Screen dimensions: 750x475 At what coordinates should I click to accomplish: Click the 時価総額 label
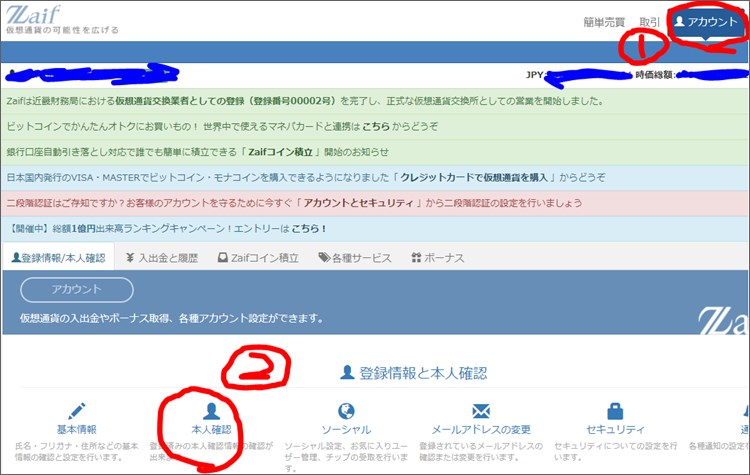pyautogui.click(x=655, y=75)
